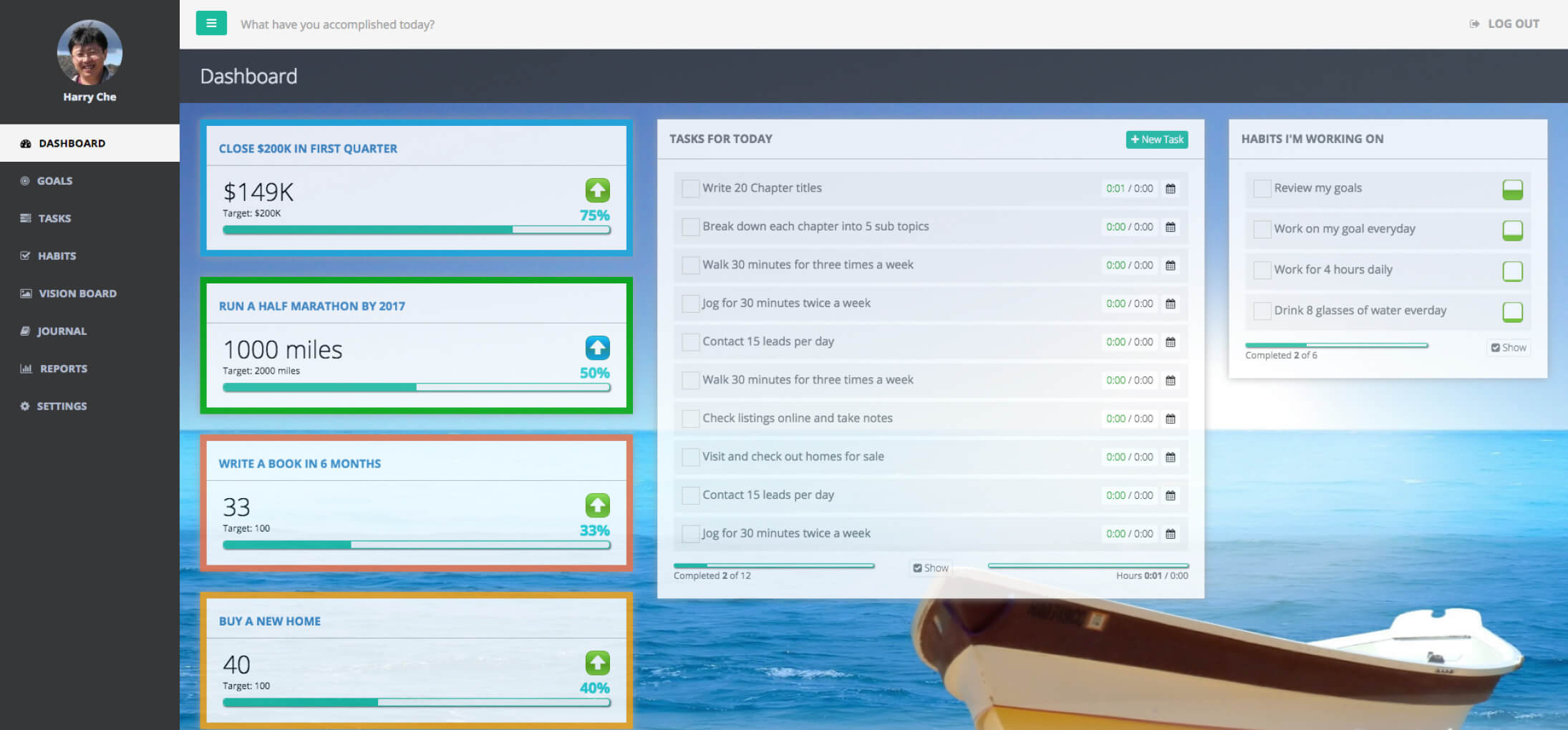This screenshot has height=730, width=1568.
Task: Check the Review my goals habit
Action: click(x=1262, y=188)
